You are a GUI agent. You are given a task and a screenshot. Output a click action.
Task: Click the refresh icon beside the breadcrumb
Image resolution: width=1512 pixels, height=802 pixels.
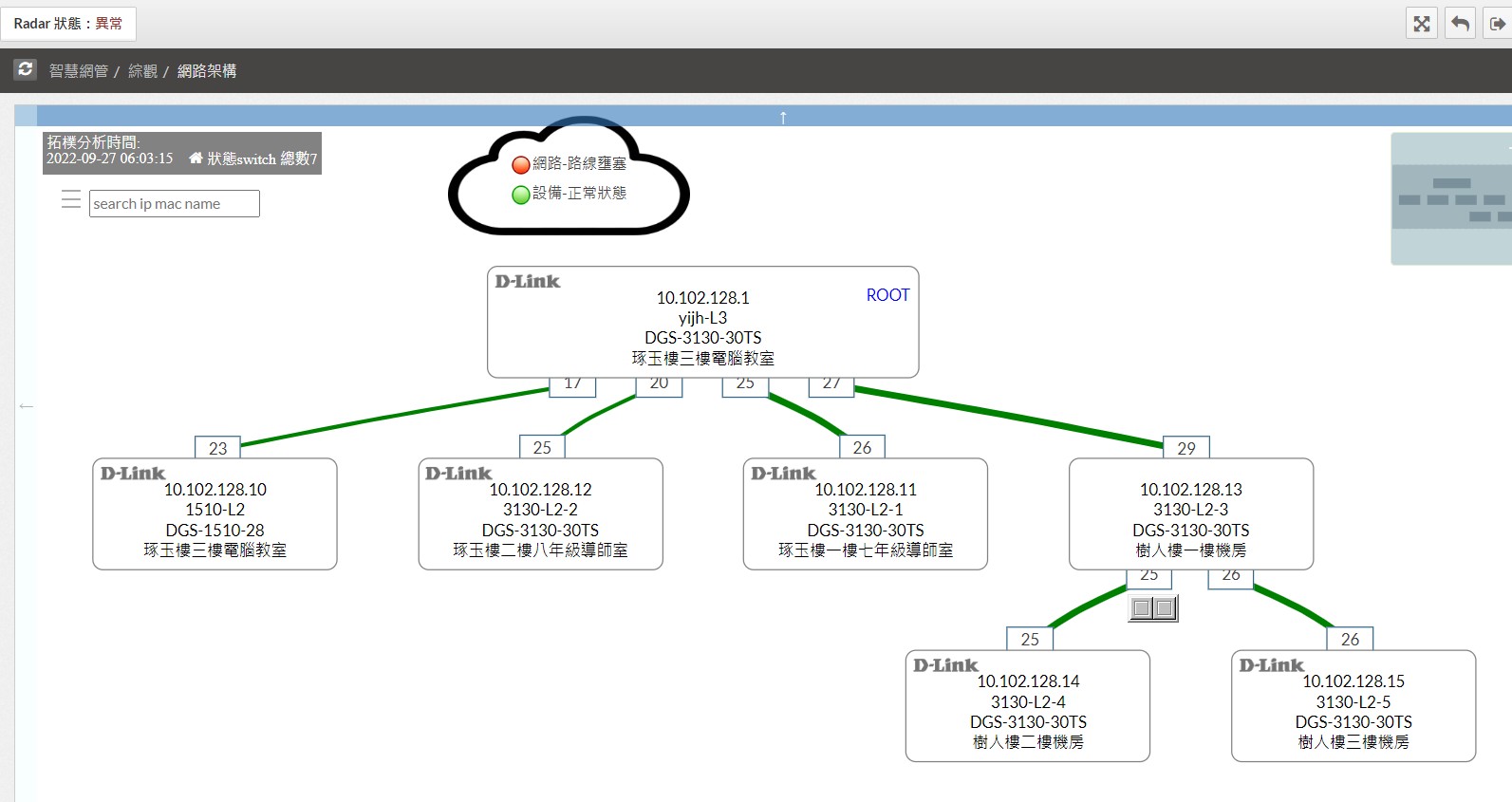(x=26, y=69)
